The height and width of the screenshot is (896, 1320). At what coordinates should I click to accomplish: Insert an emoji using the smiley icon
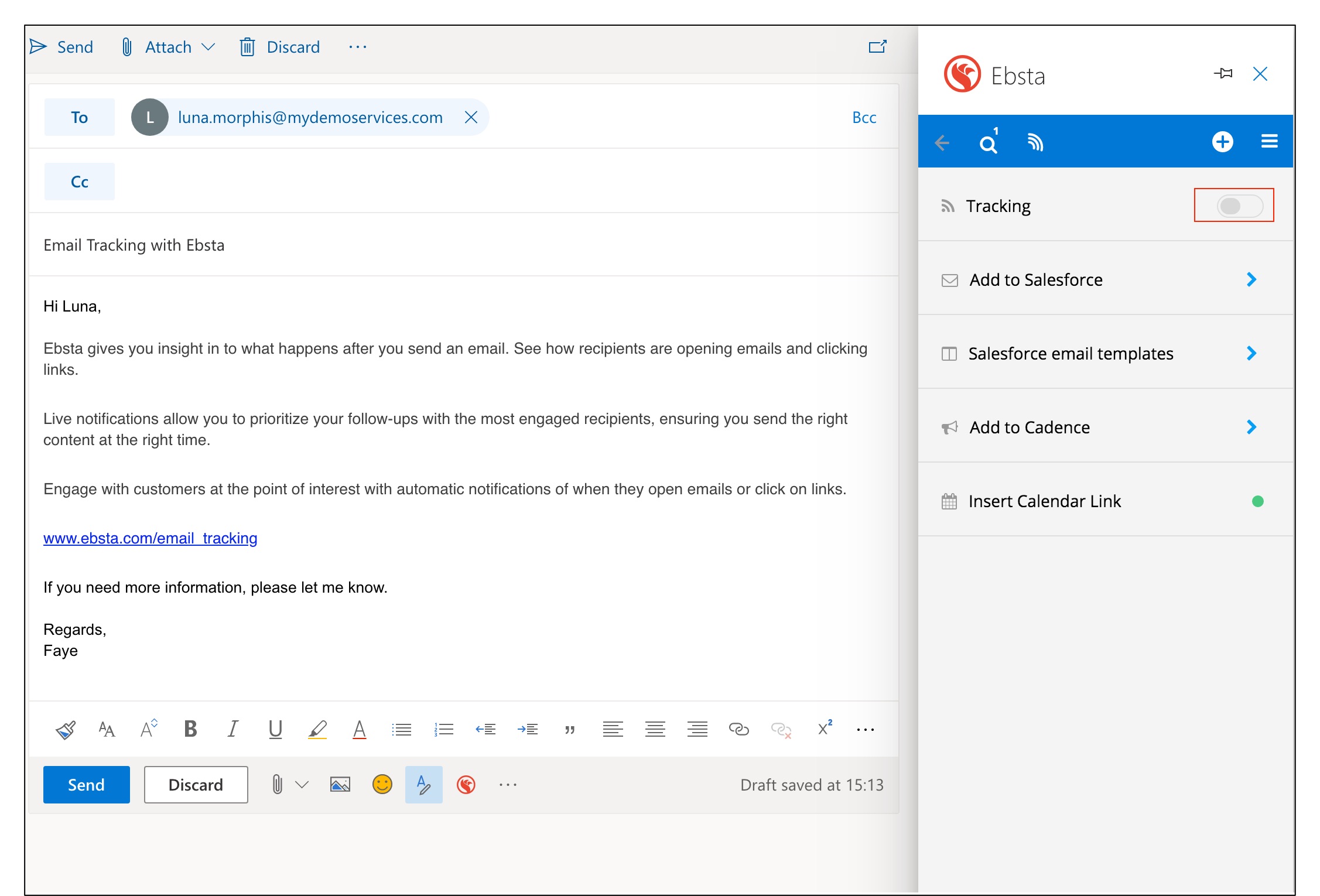(x=382, y=785)
